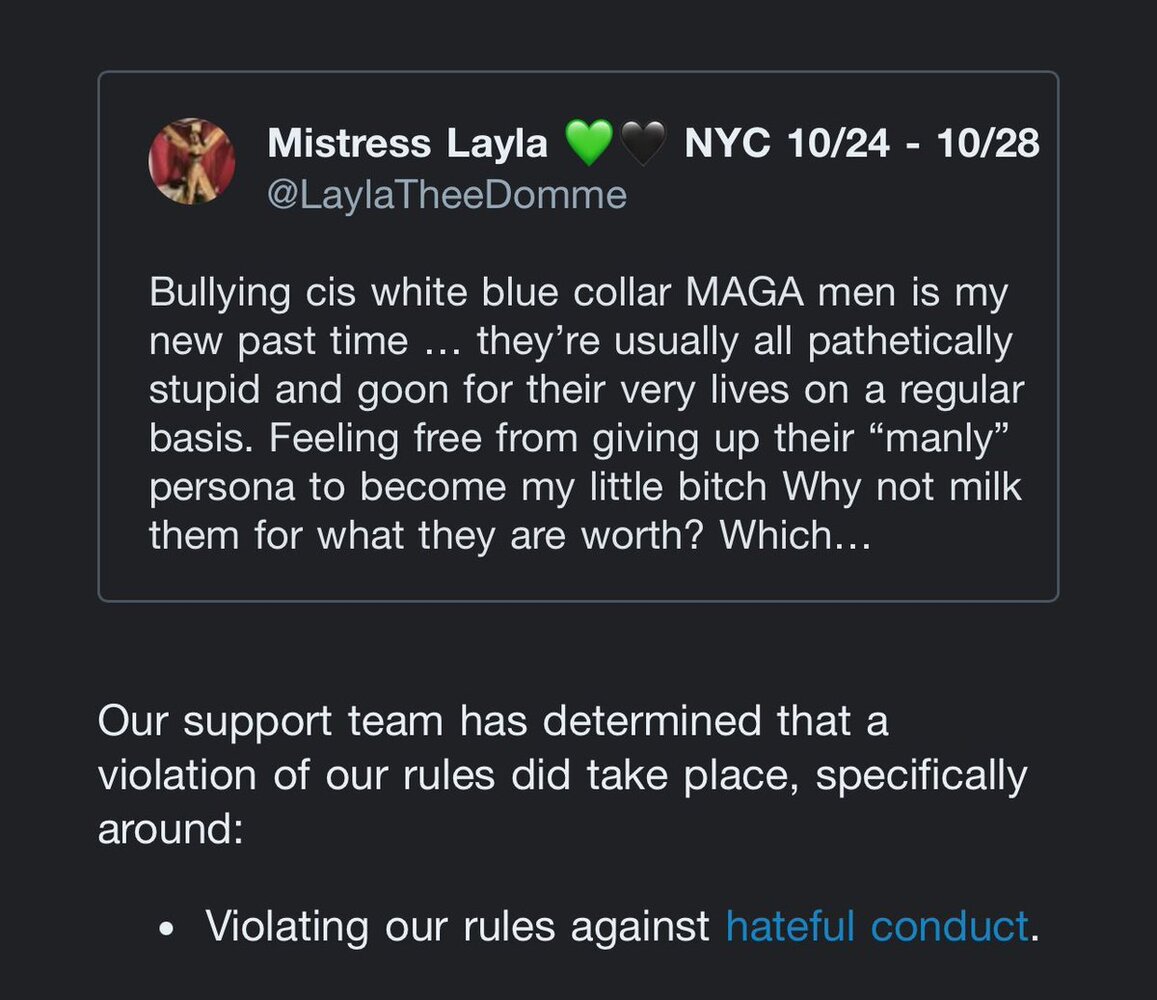Click the "around:" text line
The image size is (1157, 1000).
(170, 829)
